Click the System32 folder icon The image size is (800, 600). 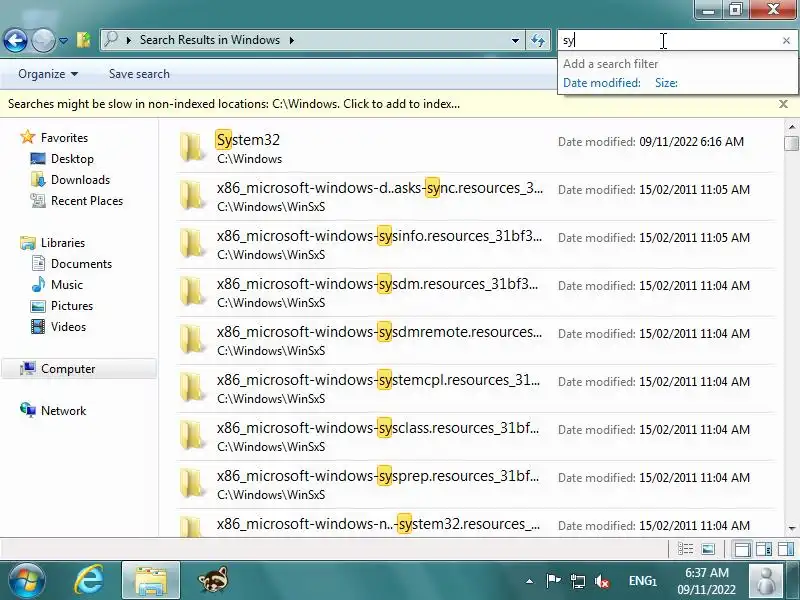coord(192,148)
